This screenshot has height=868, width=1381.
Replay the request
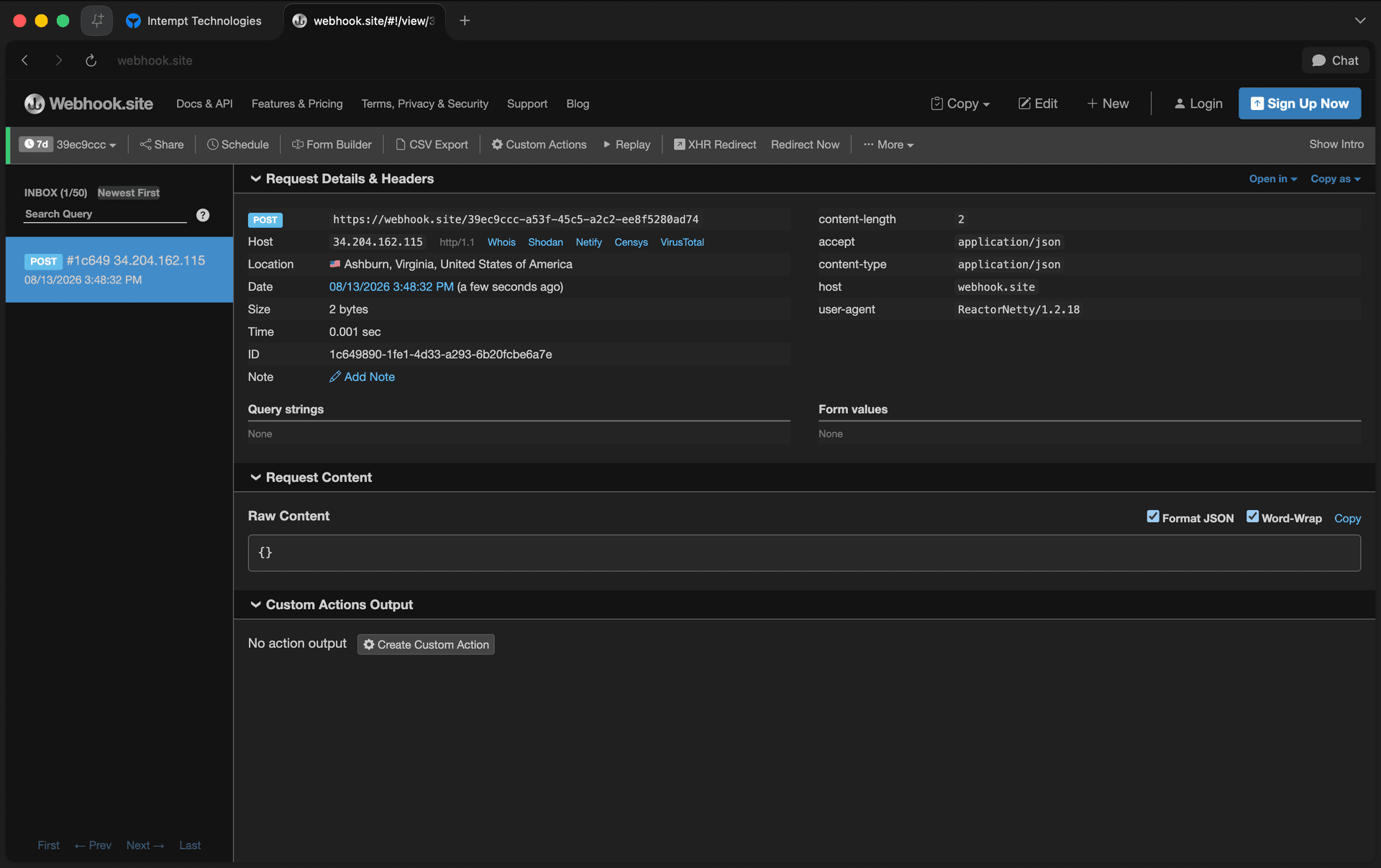627,145
